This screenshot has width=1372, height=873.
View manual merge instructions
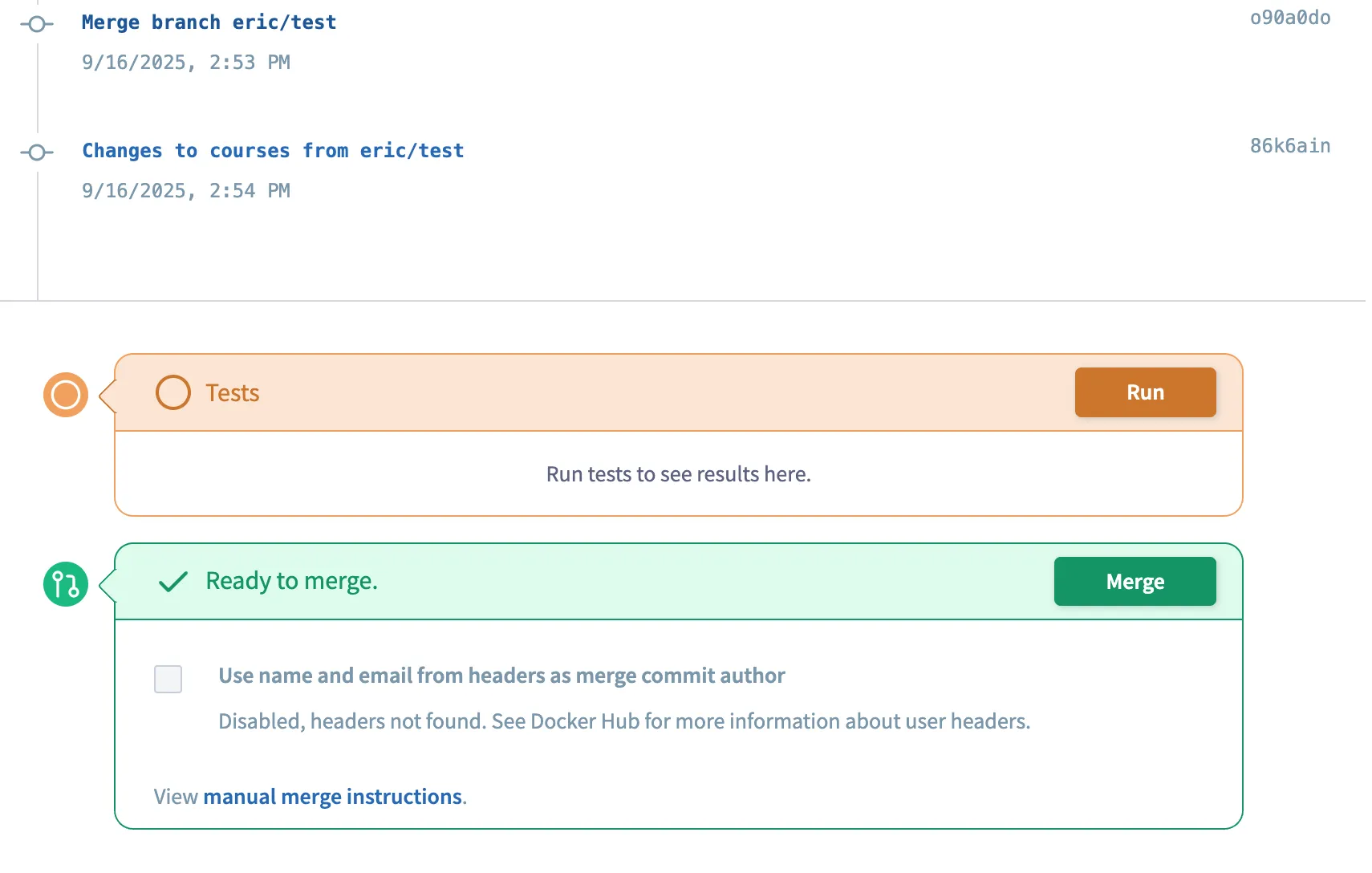(332, 796)
